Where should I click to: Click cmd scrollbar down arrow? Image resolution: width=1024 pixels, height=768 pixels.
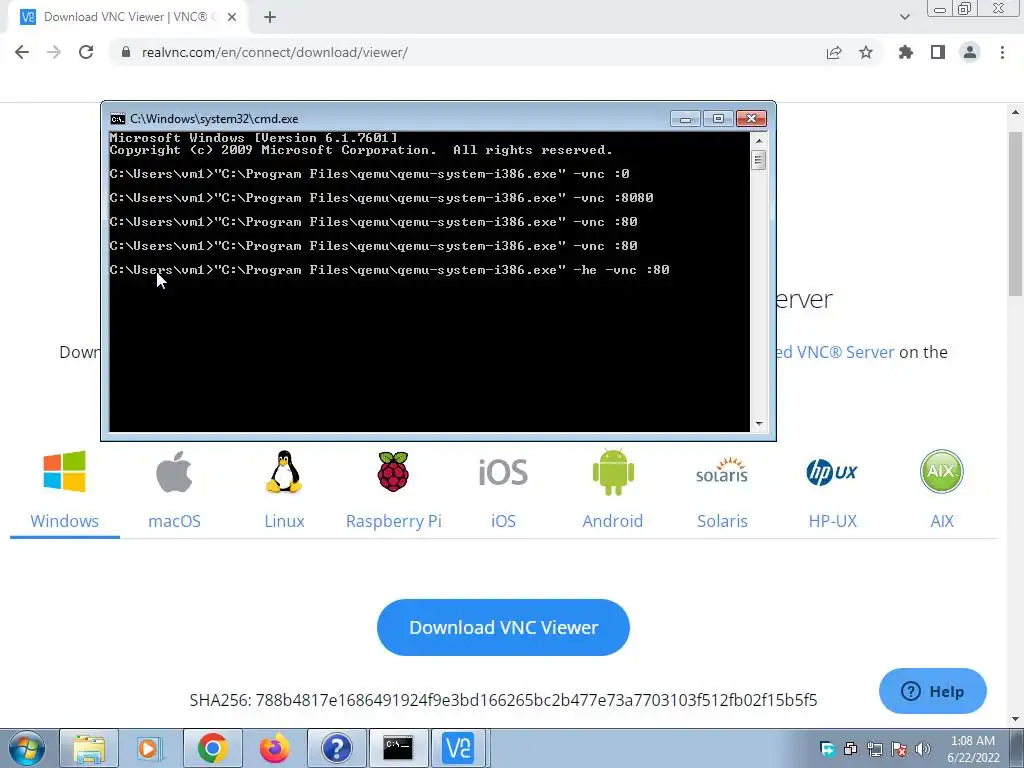758,424
